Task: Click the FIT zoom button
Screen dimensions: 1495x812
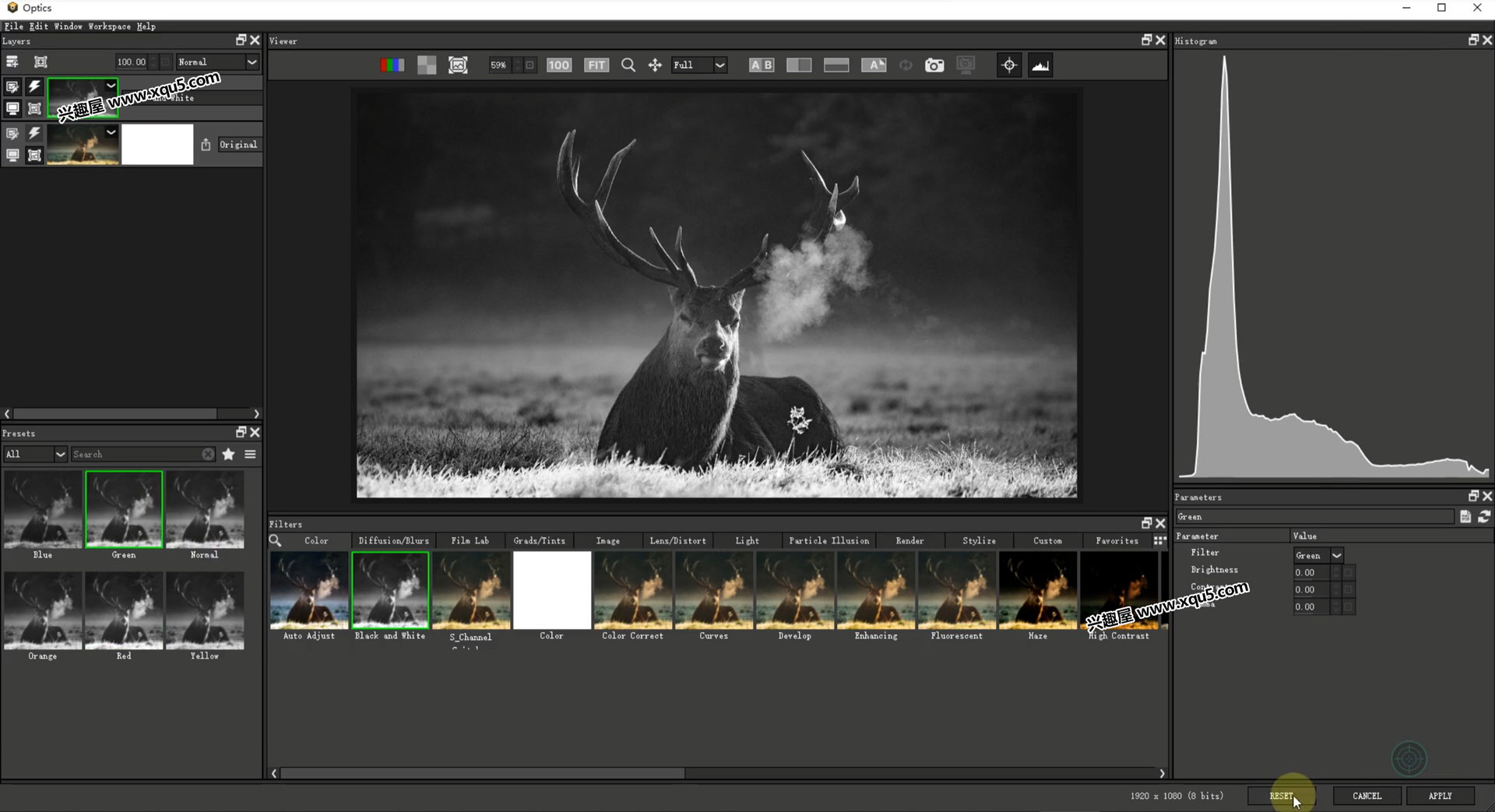Action: point(596,65)
